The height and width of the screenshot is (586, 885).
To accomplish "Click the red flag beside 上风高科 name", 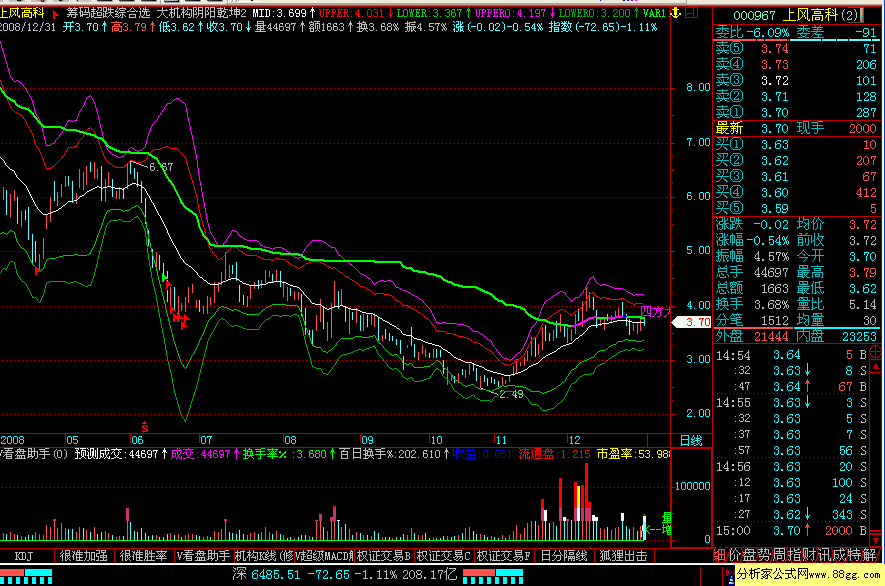I will (x=55, y=14).
